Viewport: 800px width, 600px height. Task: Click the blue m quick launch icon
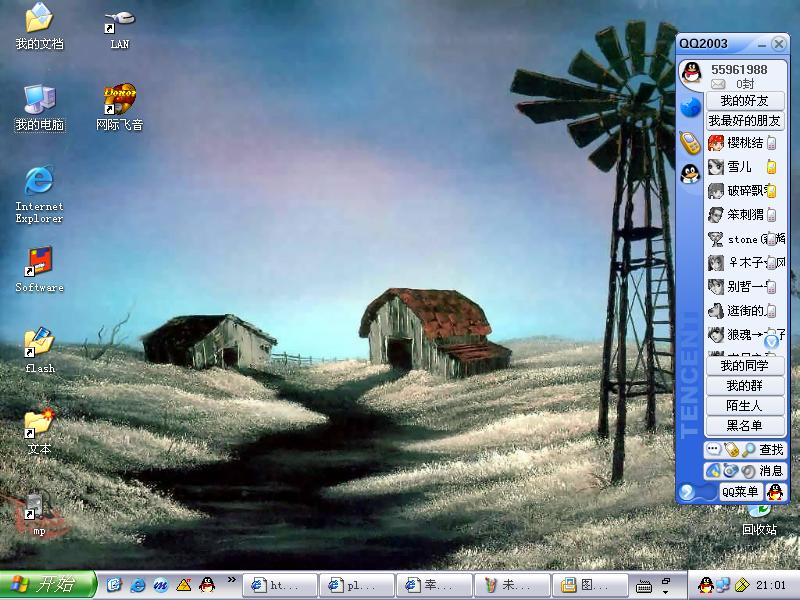(x=161, y=585)
